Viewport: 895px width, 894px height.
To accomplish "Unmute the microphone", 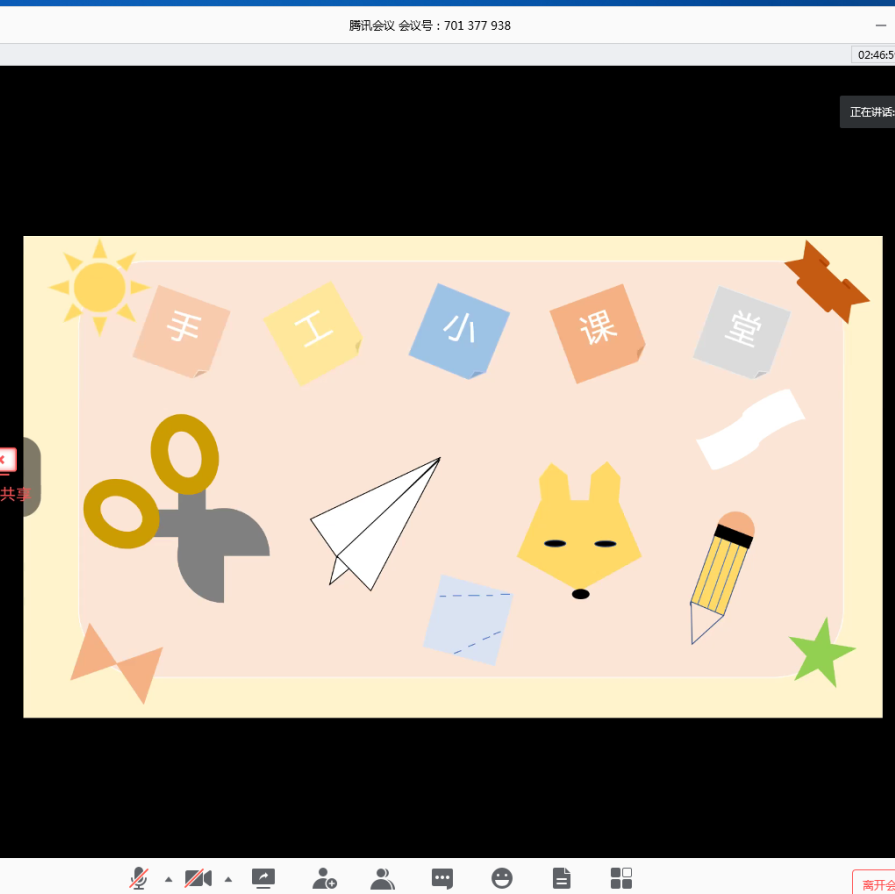I will coord(139,878).
